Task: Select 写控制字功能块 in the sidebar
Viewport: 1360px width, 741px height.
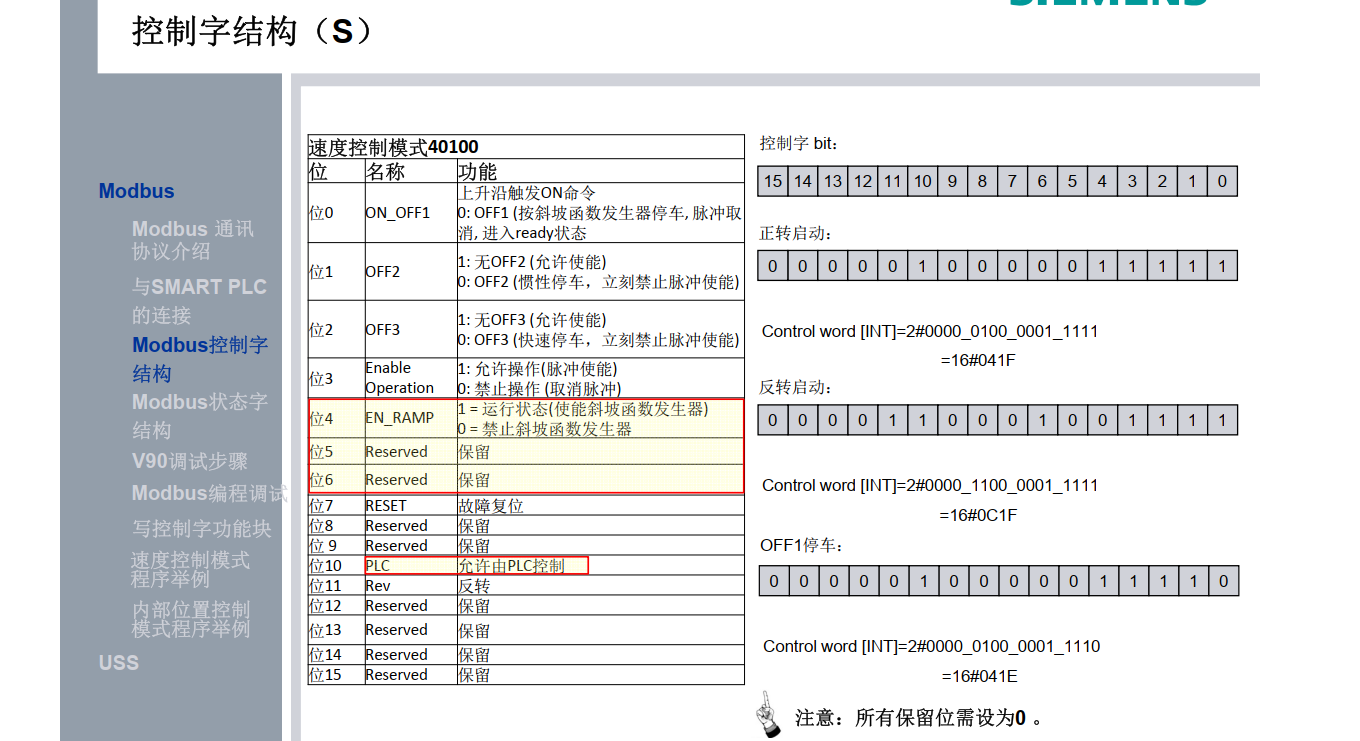Action: point(201,528)
